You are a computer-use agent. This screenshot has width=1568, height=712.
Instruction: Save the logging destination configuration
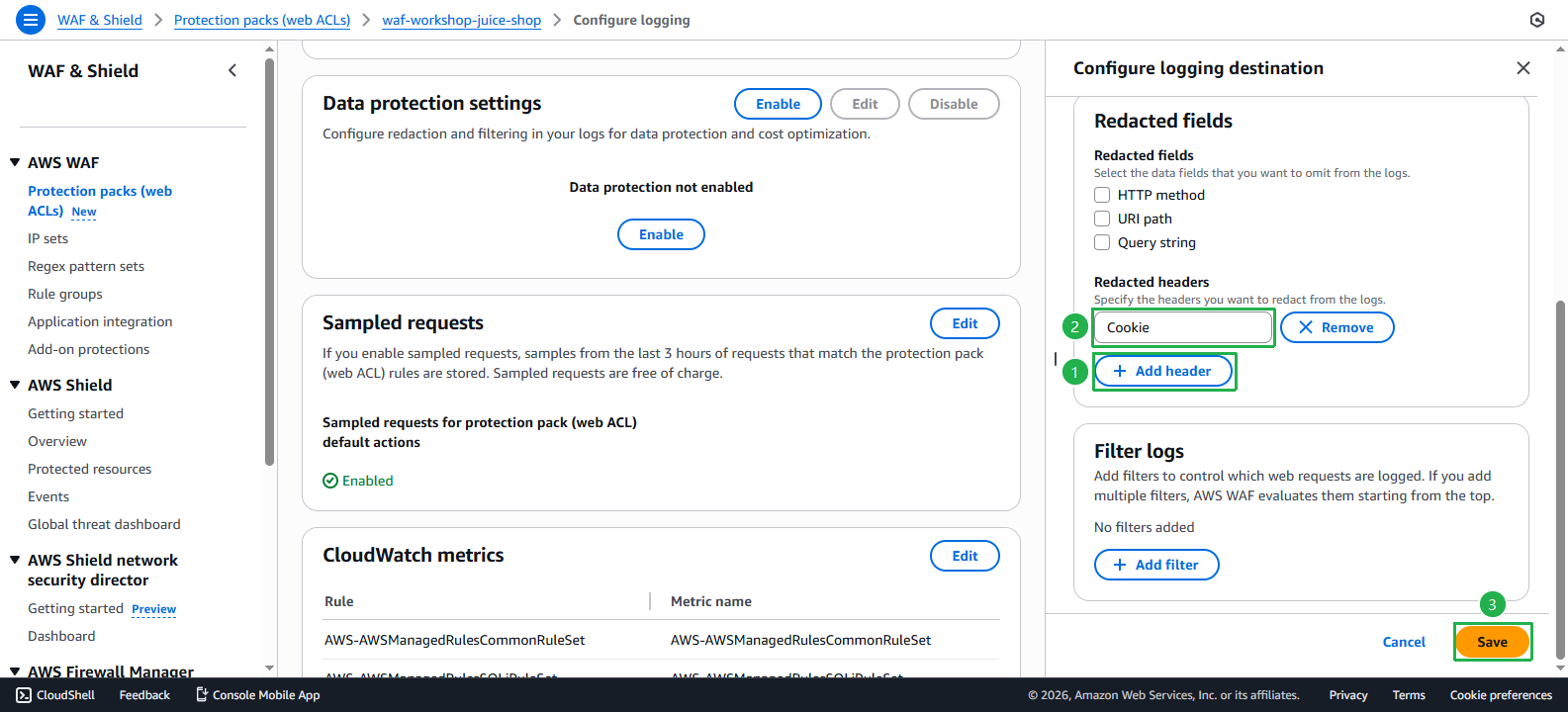tap(1492, 642)
